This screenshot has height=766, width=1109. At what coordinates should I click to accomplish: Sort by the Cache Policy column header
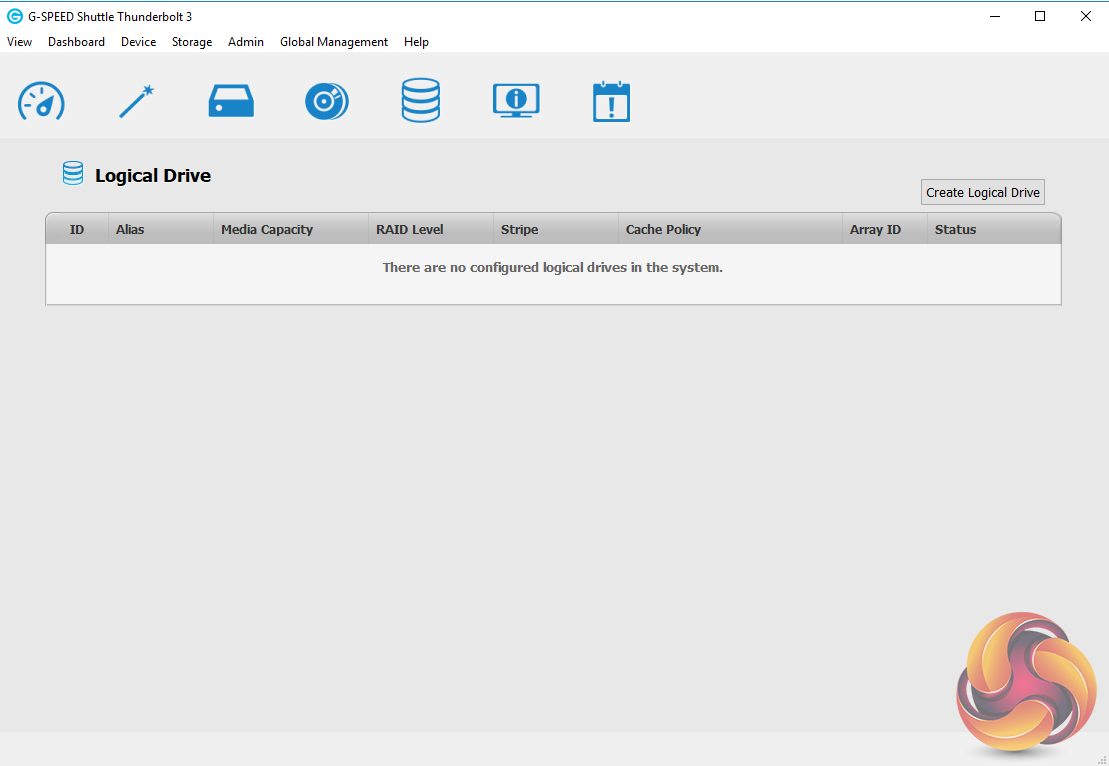click(731, 229)
